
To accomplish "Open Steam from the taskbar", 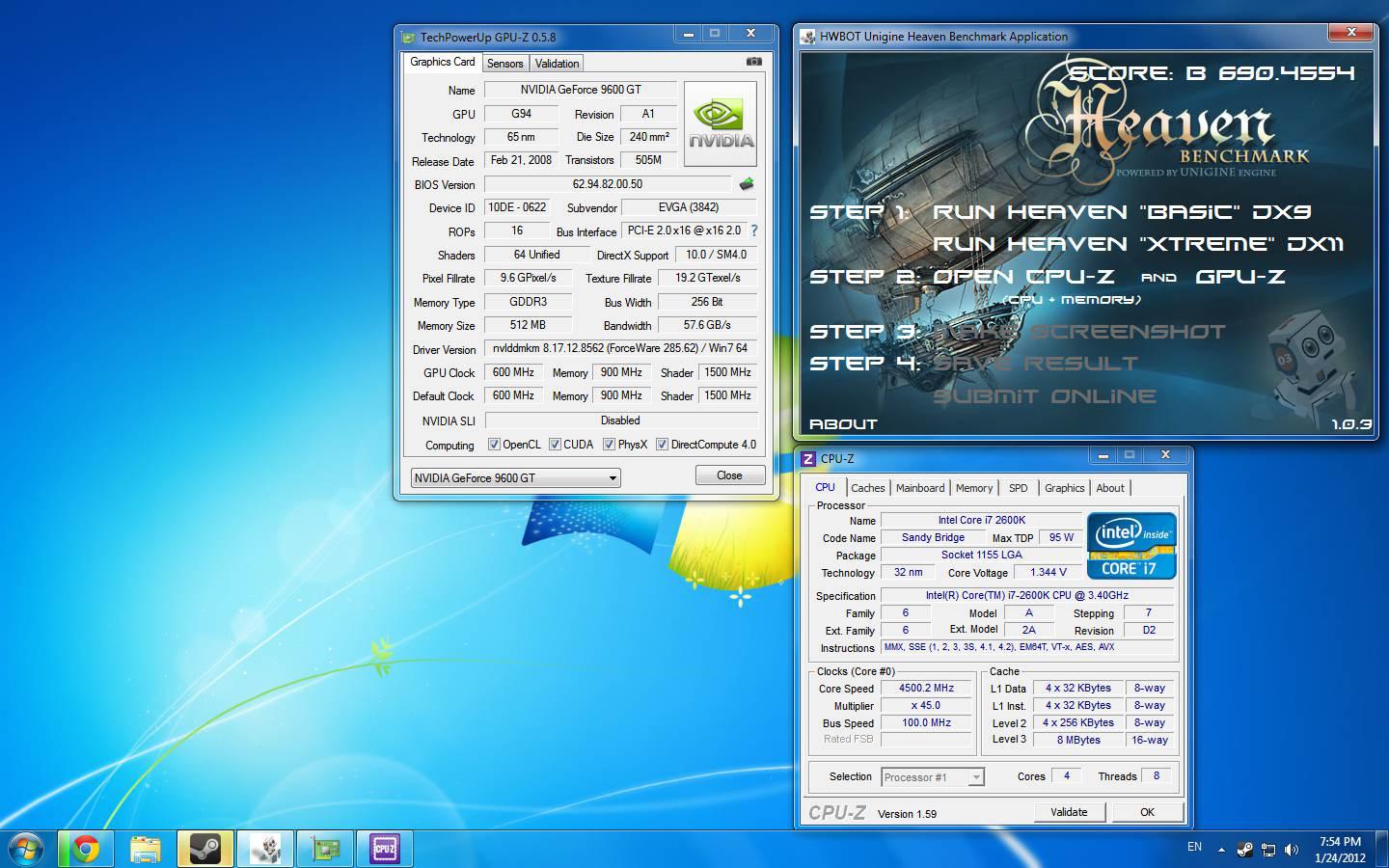I will 204,849.
